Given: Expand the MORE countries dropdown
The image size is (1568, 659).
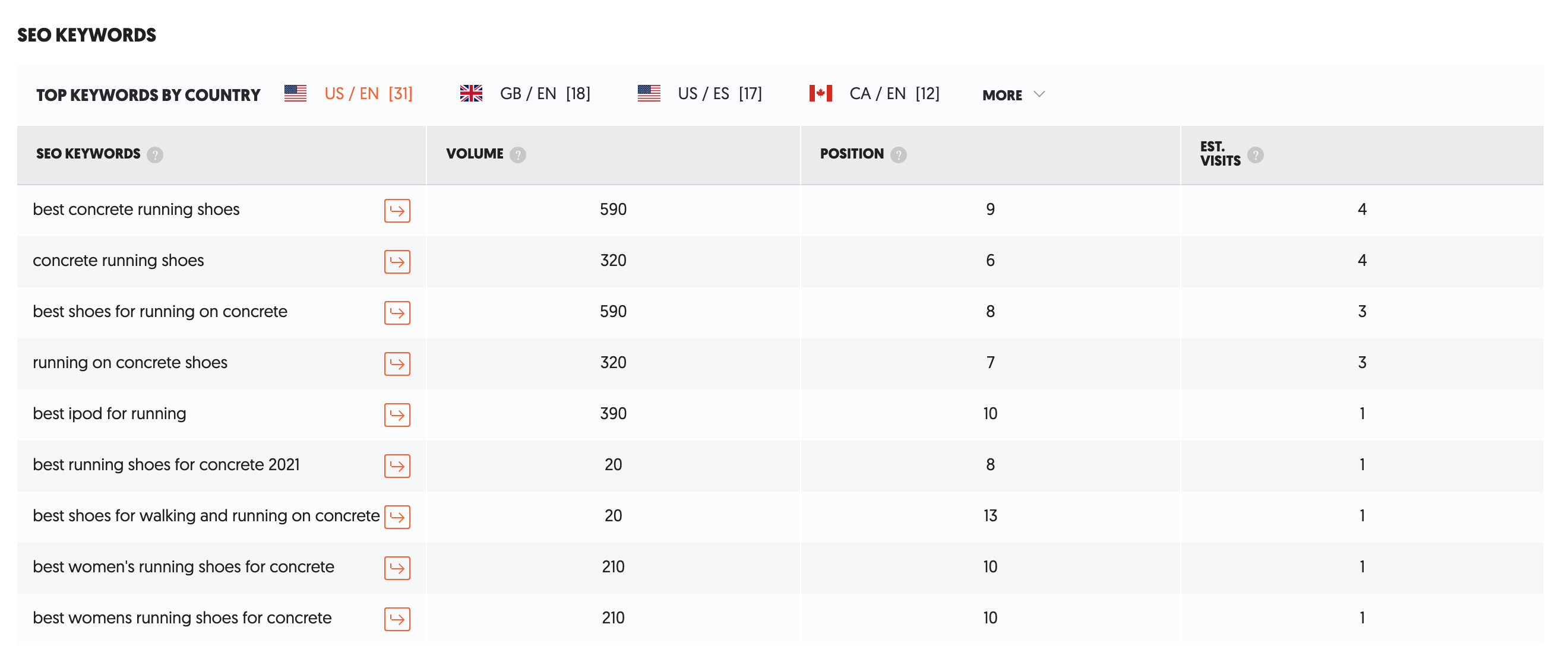Looking at the screenshot, I should (1013, 95).
